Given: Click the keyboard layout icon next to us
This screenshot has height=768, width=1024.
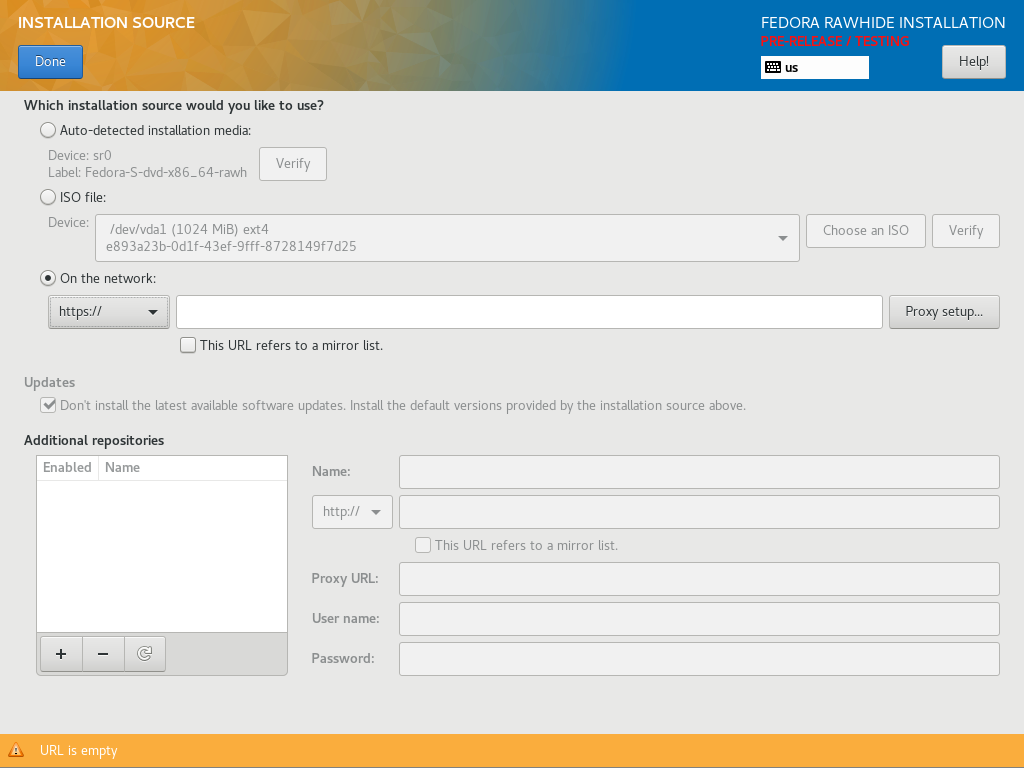Looking at the screenshot, I should pyautogui.click(x=773, y=67).
